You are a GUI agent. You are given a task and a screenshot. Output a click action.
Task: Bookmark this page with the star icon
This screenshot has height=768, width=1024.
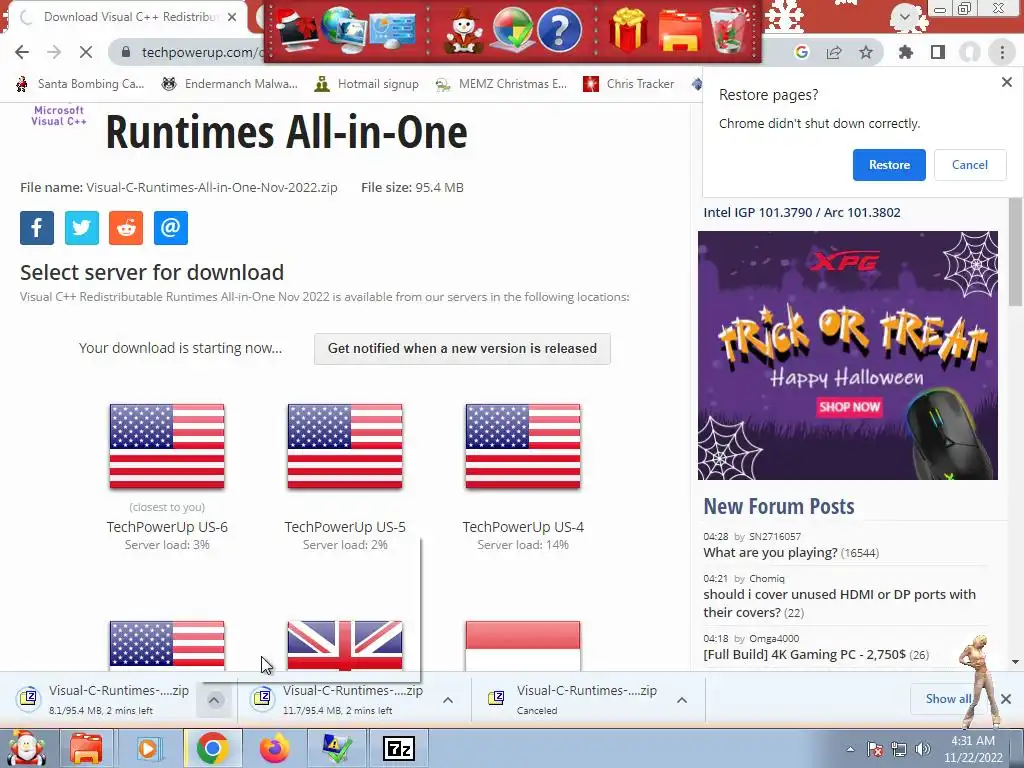[866, 52]
